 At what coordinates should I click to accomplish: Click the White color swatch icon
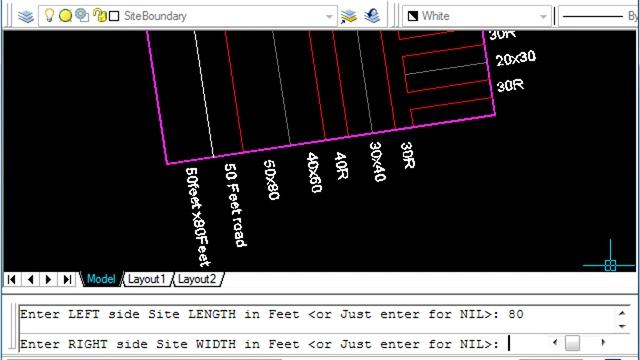[413, 16]
